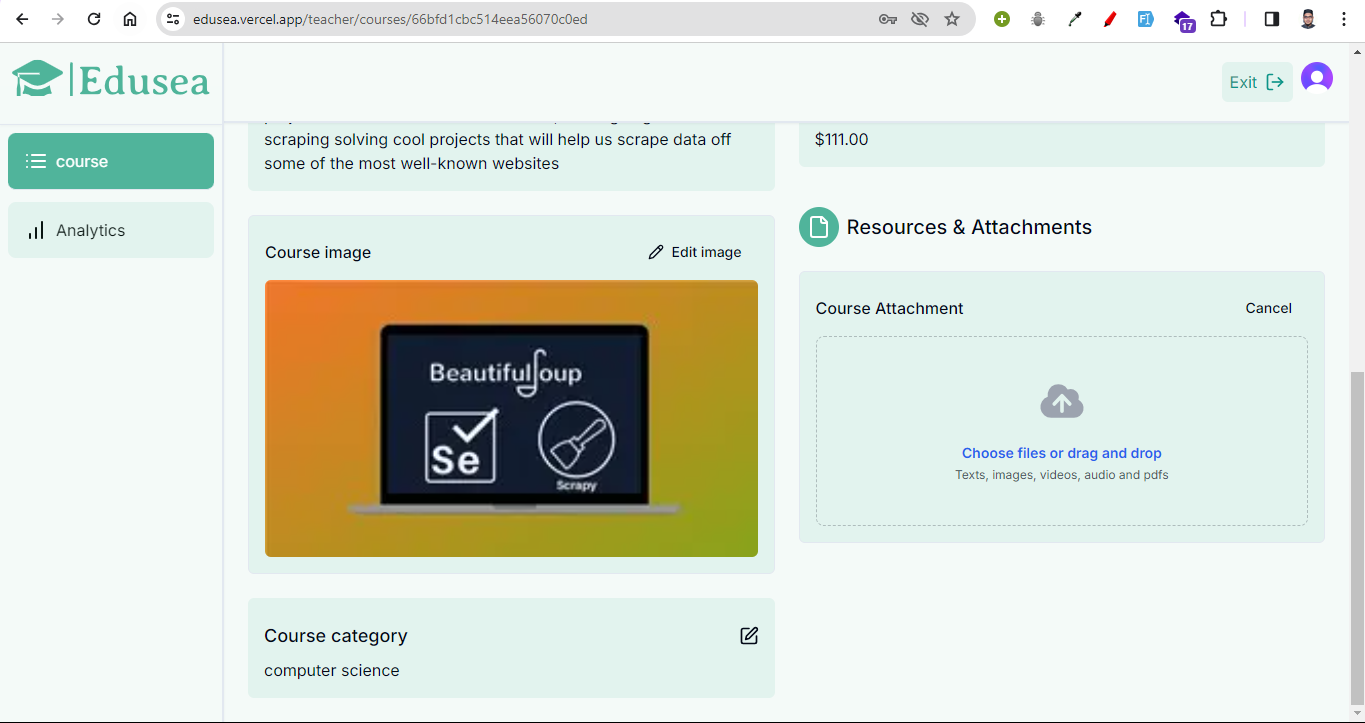Screen dimensions: 1365x723
Task: Select the course sidebar item
Action: (111, 161)
